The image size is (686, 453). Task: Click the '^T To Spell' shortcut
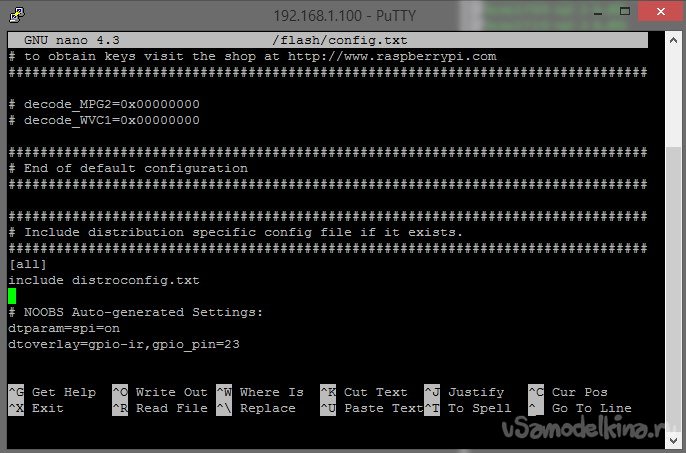[x=468, y=408]
